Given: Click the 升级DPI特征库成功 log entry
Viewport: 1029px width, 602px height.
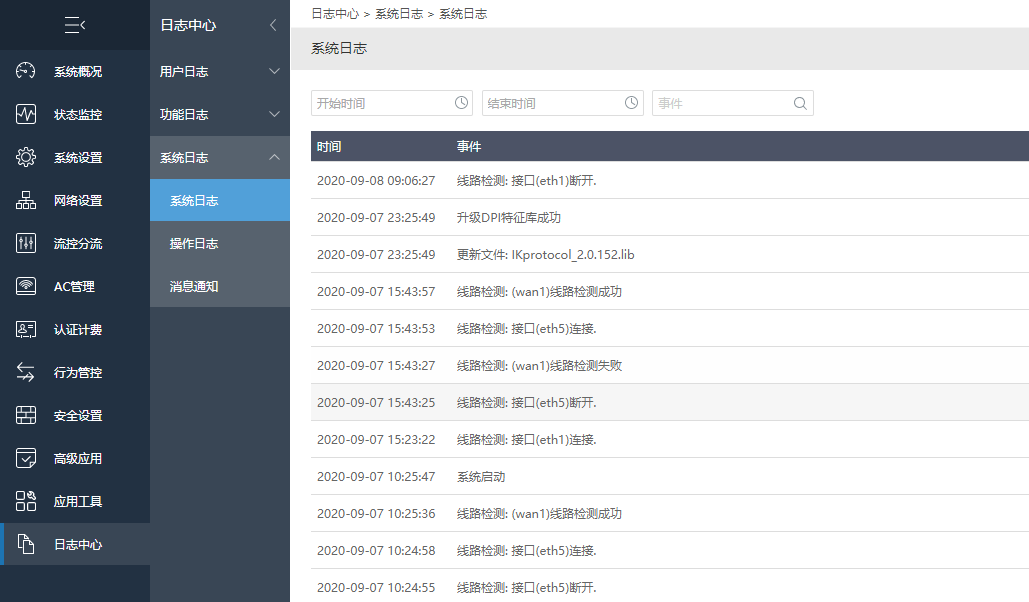Looking at the screenshot, I should (x=509, y=217).
